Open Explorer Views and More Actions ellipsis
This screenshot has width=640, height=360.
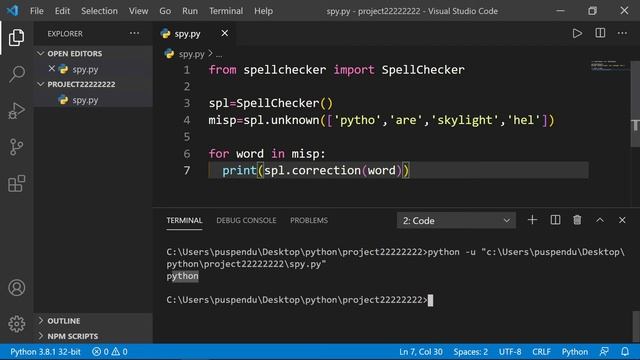tap(134, 33)
